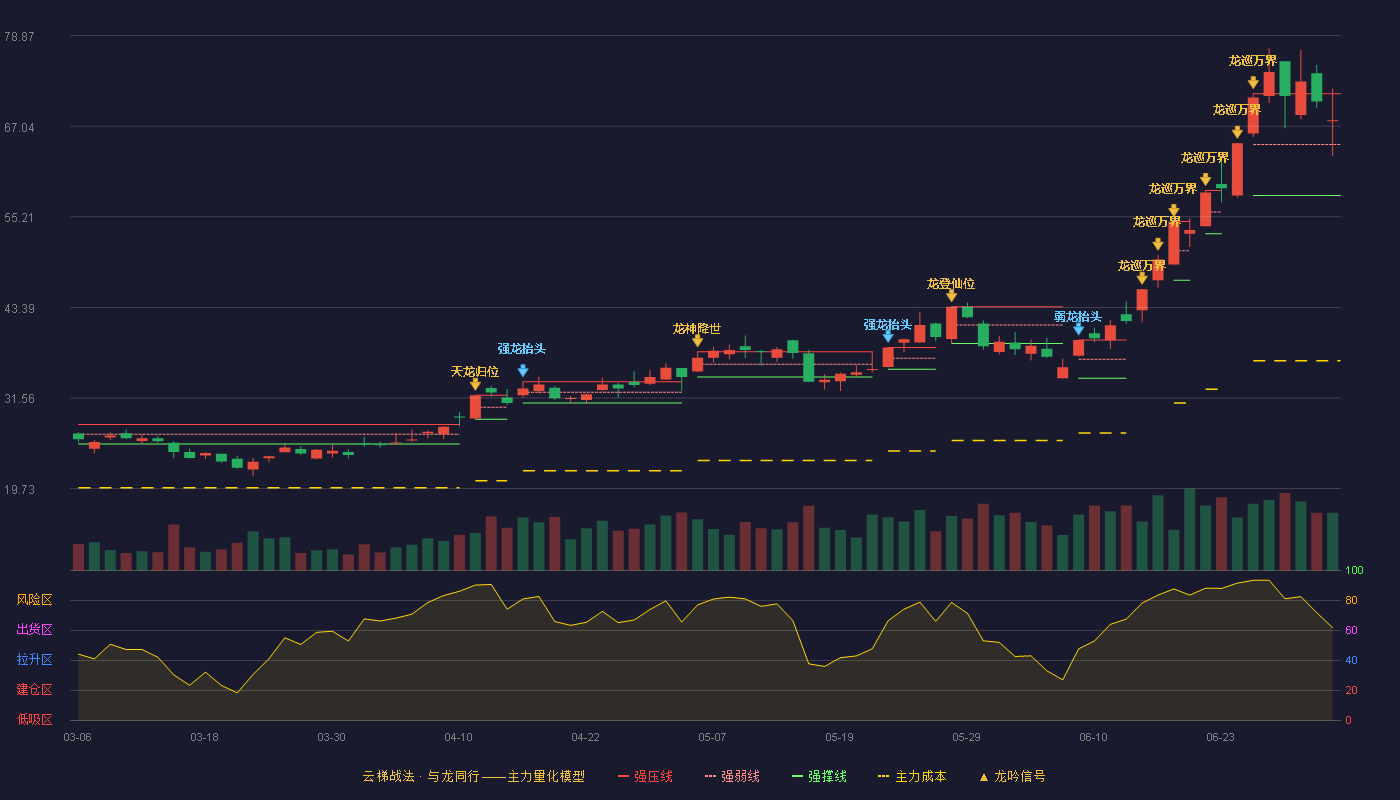Select the yellow arrow below 龙神降世
The height and width of the screenshot is (800, 1400).
pos(697,341)
